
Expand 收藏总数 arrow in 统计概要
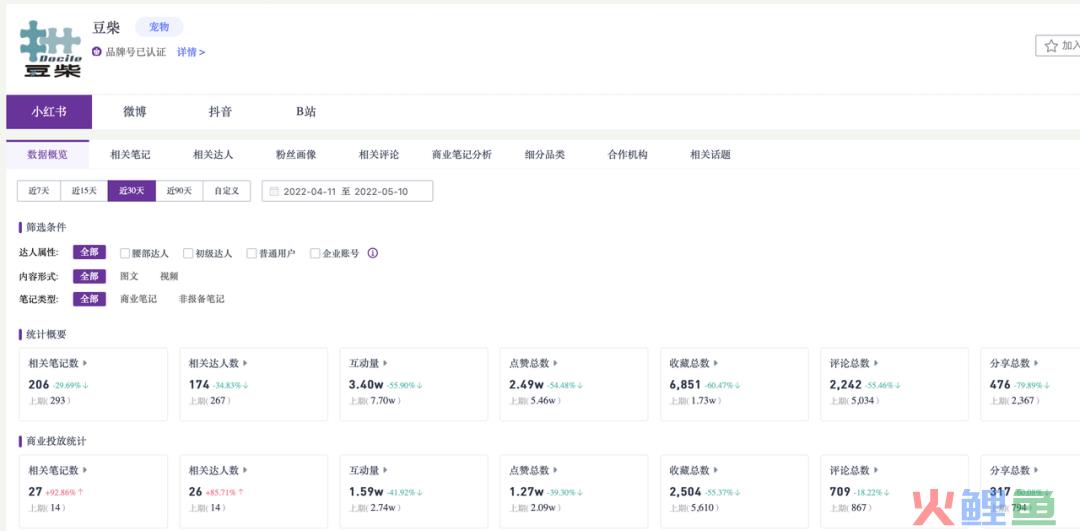(x=716, y=363)
